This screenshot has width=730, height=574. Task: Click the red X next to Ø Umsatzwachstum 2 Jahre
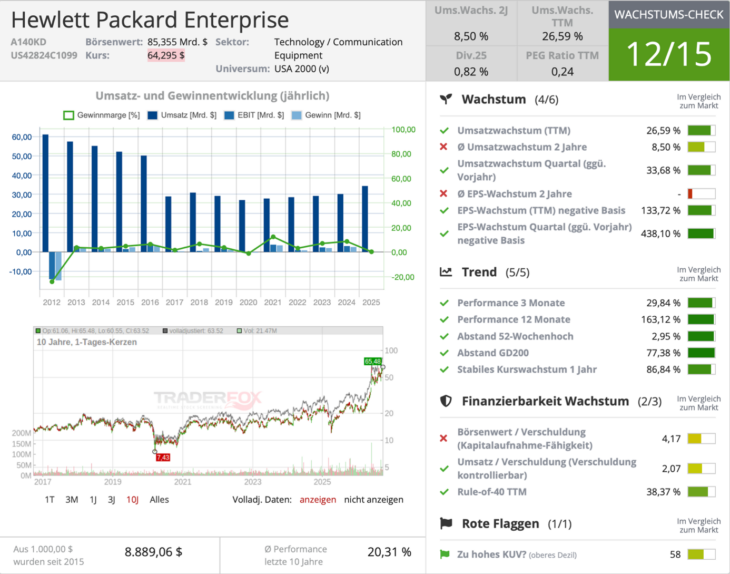click(x=443, y=147)
